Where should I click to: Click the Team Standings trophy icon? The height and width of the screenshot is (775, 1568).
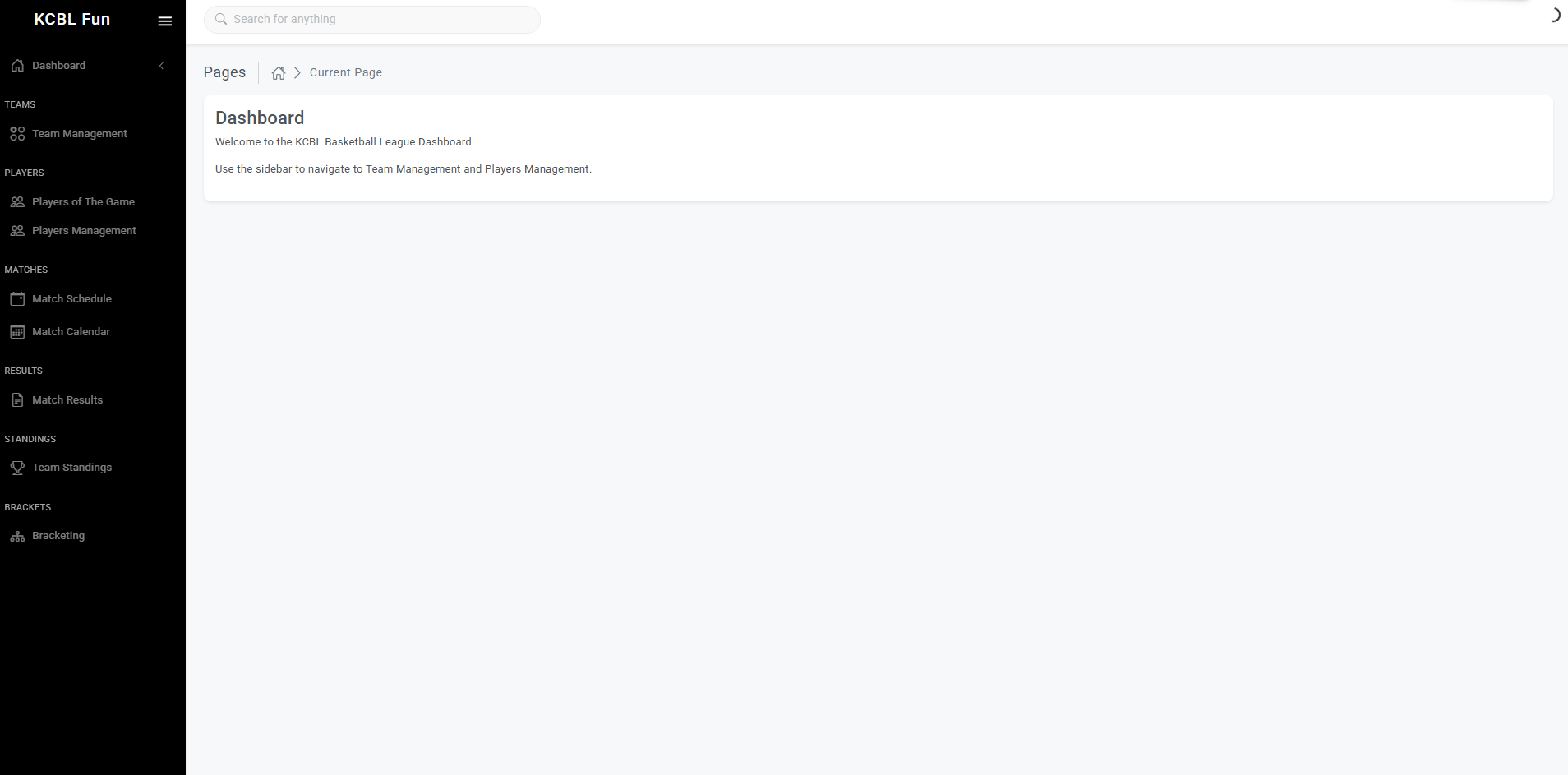[17, 468]
